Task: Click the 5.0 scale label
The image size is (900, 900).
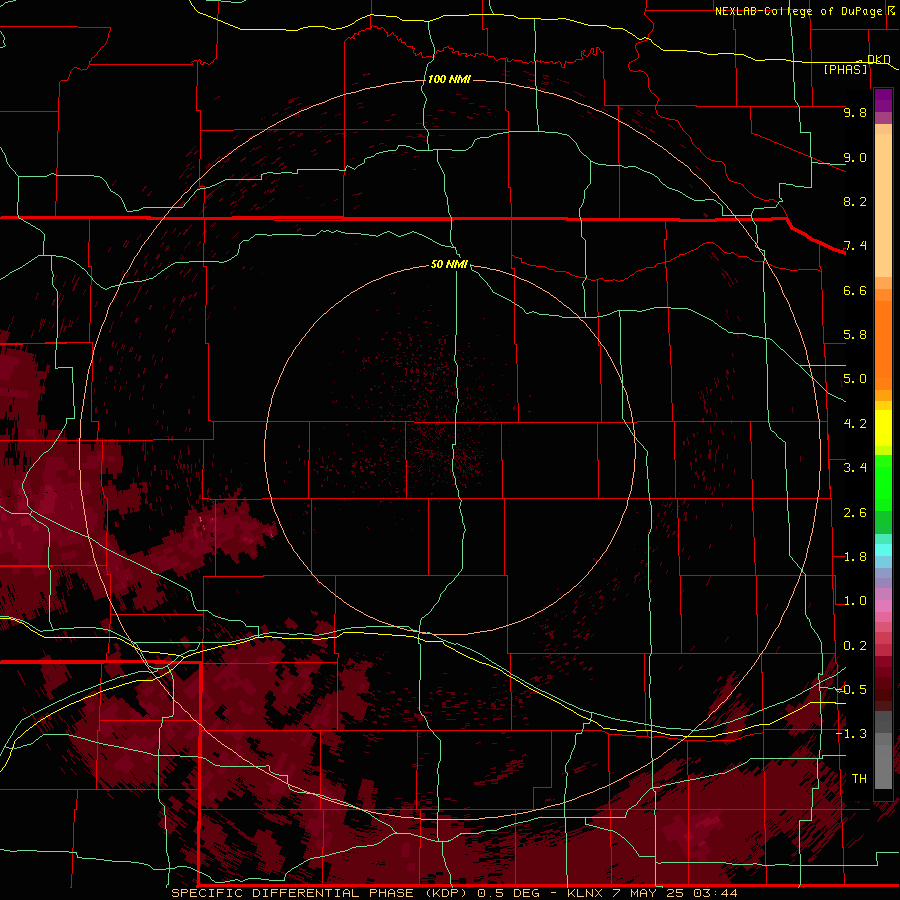Action: (855, 379)
